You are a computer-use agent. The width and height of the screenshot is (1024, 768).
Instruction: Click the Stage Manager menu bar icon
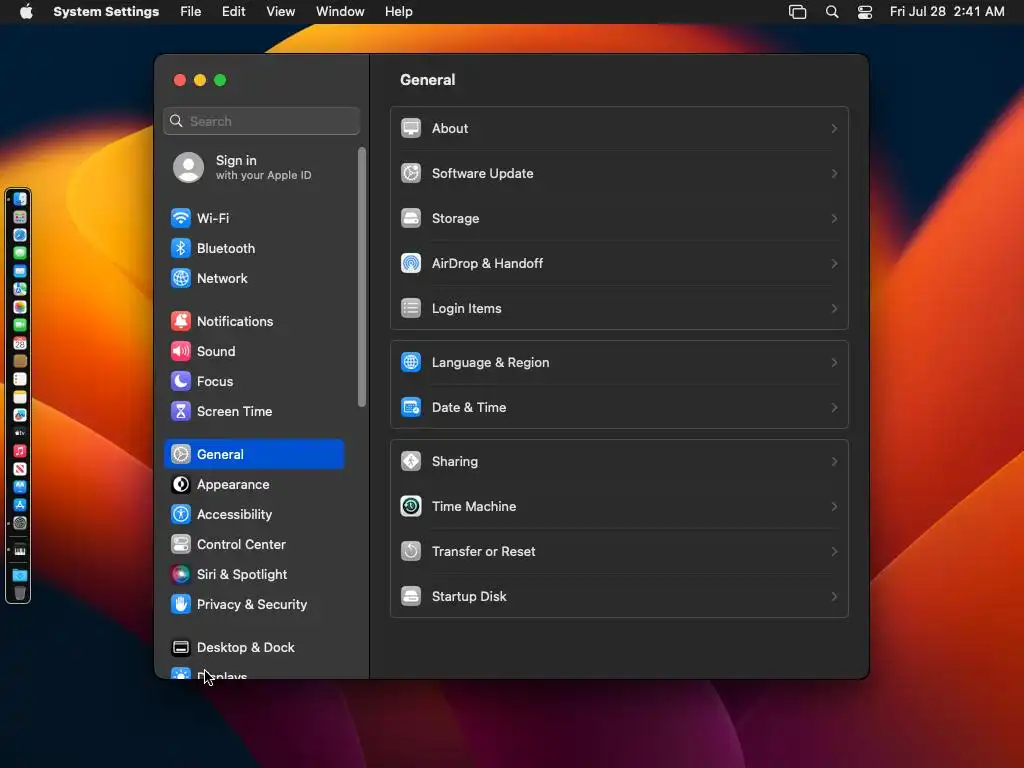pos(797,12)
